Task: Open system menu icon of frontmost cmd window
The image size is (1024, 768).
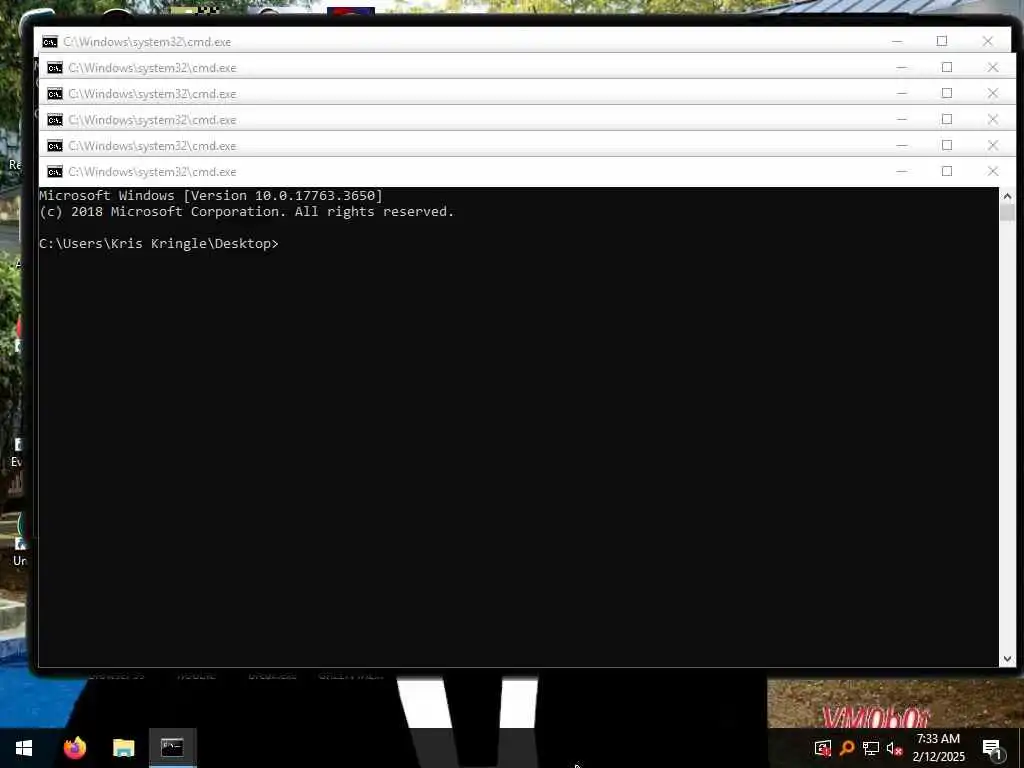Action: (55, 172)
